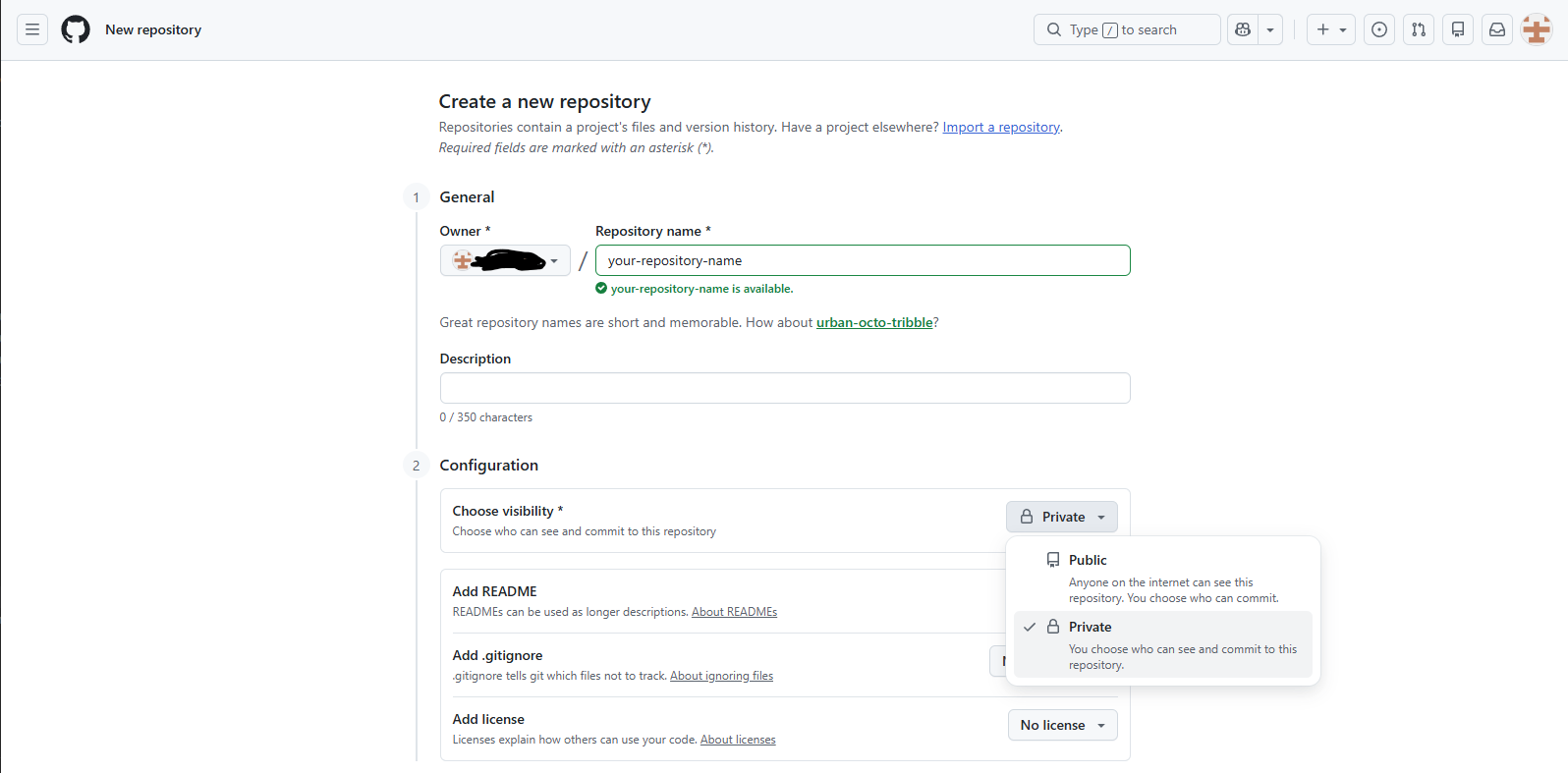
Task: Follow the Import a repository link
Action: tap(1001, 127)
